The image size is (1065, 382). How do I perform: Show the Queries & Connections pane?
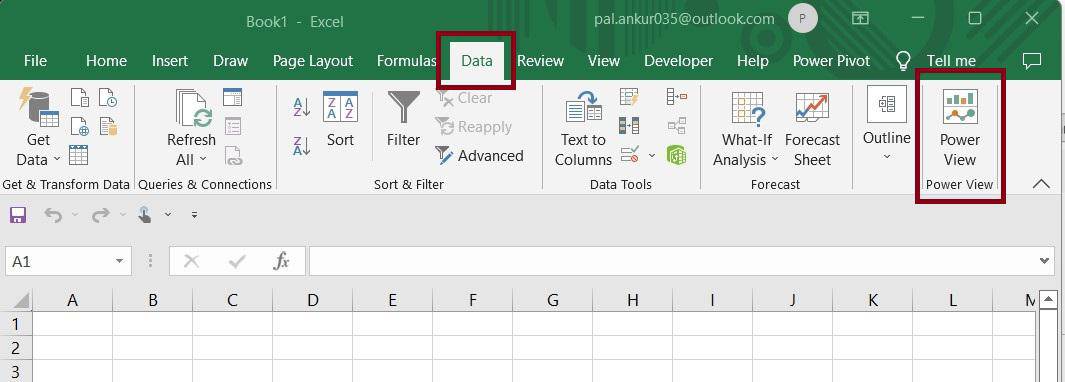click(x=232, y=97)
